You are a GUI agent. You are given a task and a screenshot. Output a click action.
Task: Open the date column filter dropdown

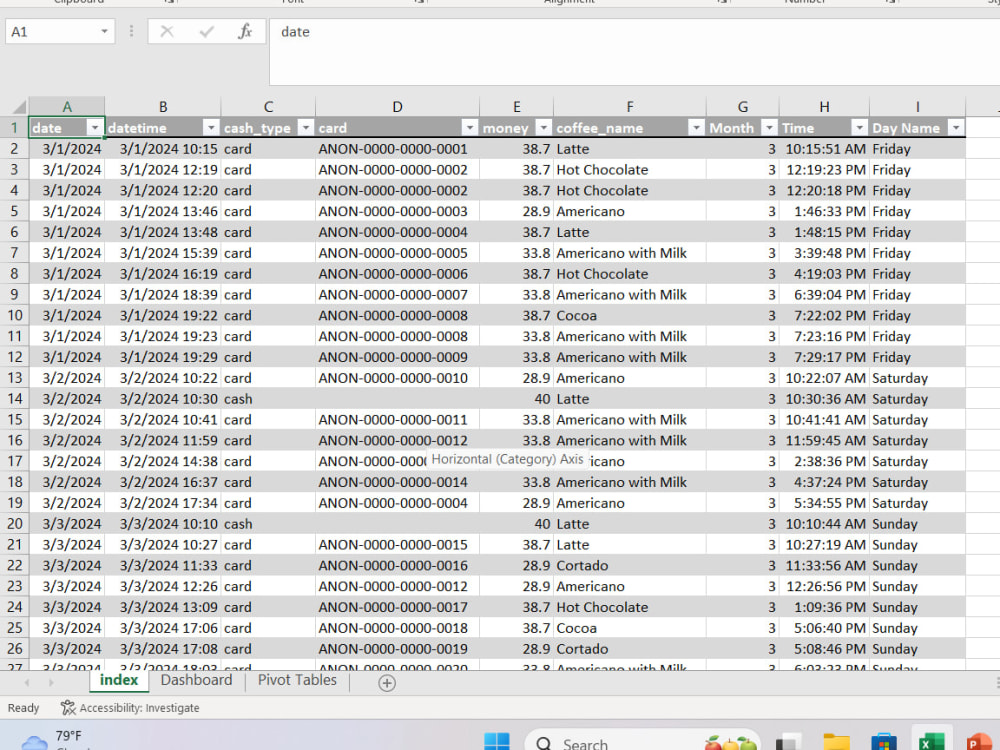tap(92, 128)
